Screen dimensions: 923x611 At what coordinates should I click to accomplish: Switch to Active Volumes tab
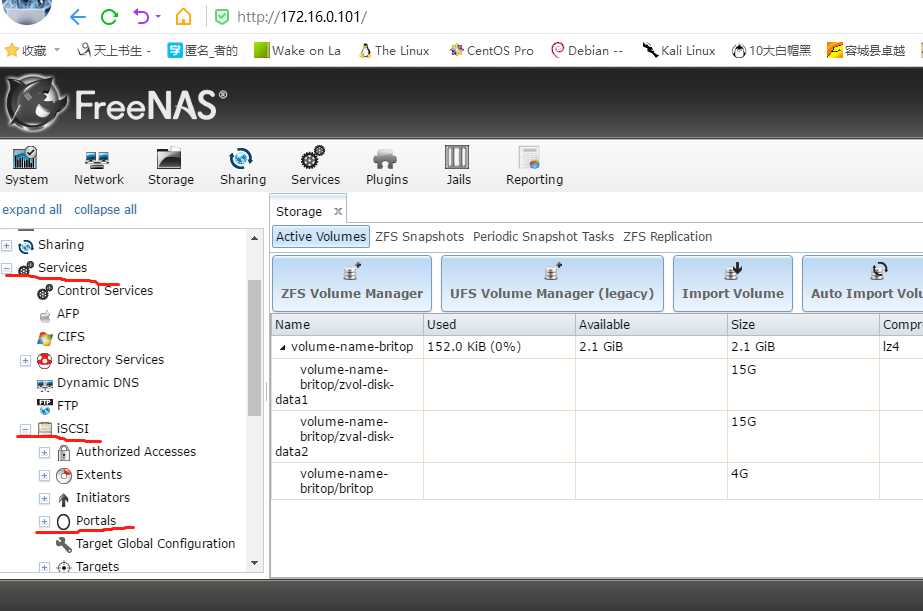click(321, 237)
